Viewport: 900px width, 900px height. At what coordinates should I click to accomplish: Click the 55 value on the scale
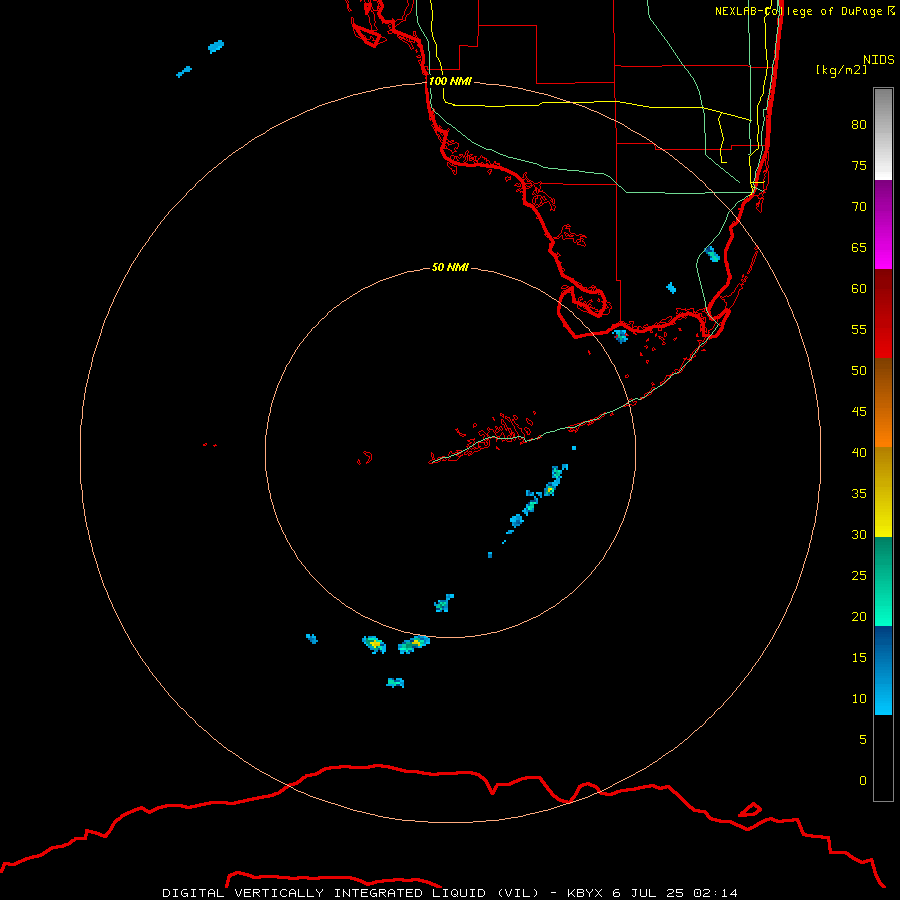click(859, 329)
